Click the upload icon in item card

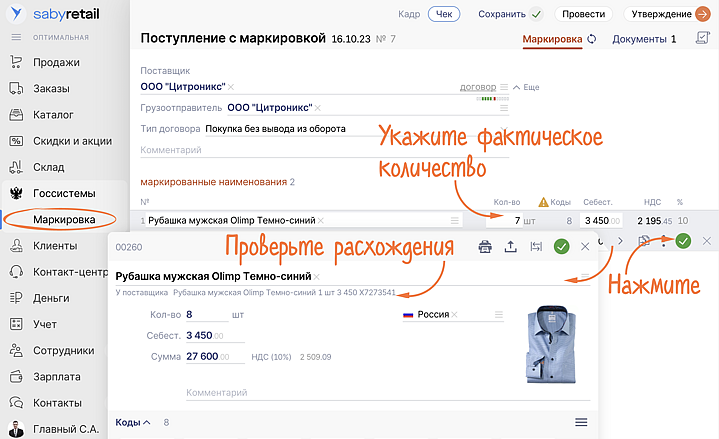tap(510, 247)
